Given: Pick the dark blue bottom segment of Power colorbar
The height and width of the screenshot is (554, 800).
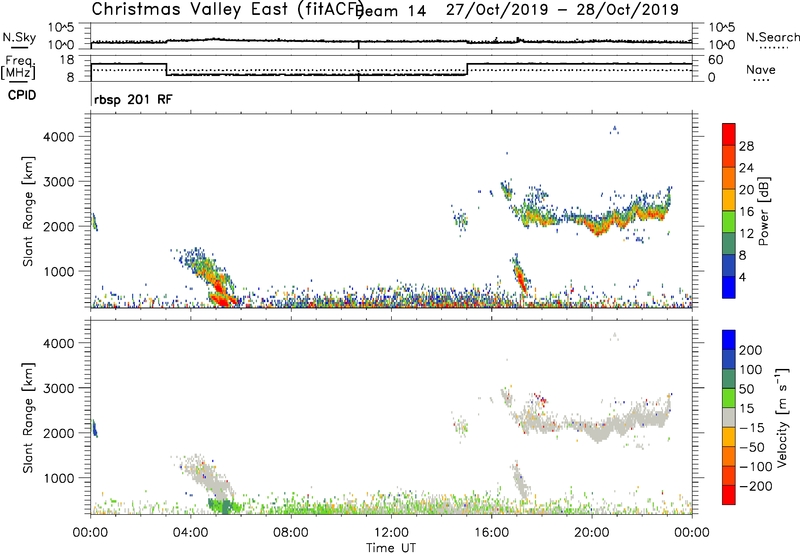Looking at the screenshot, I should pyautogui.click(x=729, y=287).
